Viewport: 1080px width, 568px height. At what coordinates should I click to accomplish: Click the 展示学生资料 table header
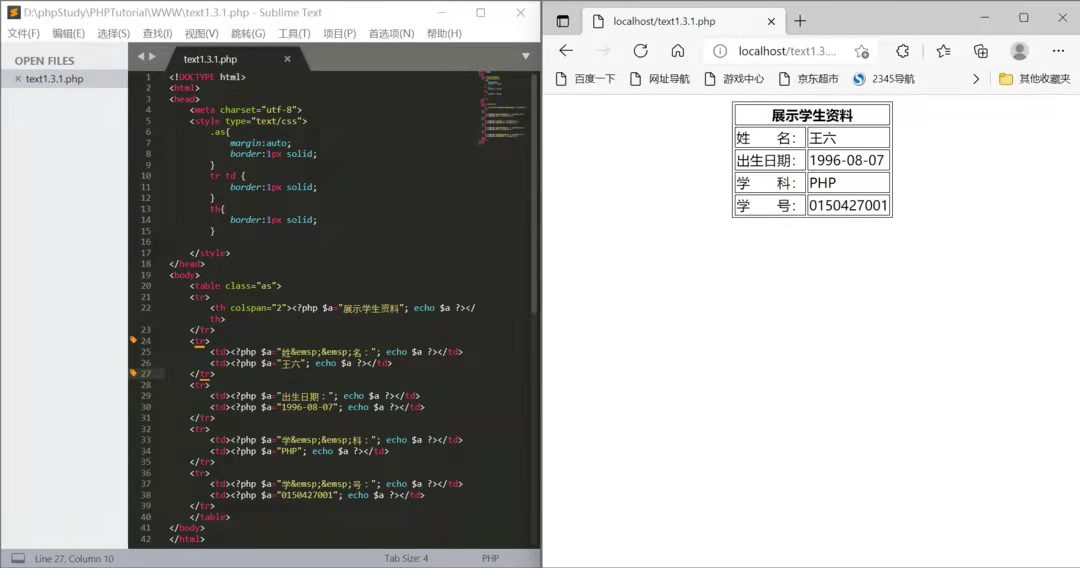pyautogui.click(x=812, y=115)
